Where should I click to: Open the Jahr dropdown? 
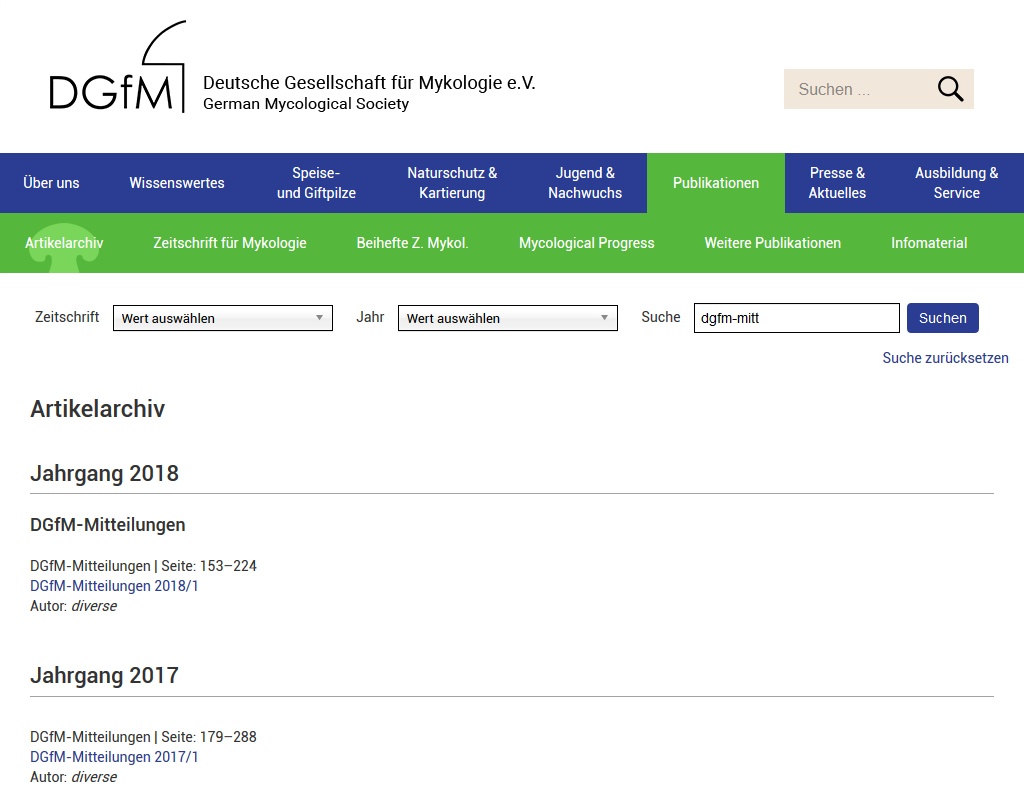coord(507,318)
